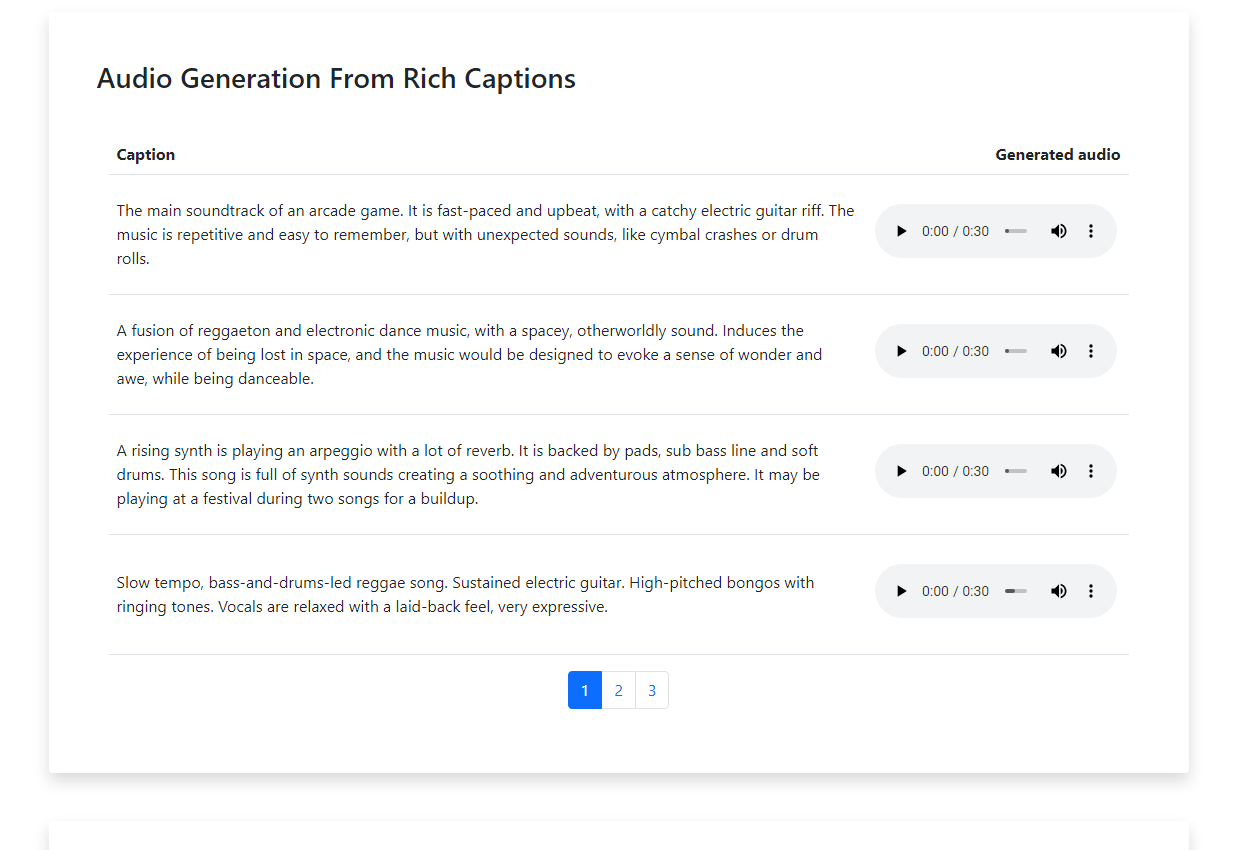Mute the rising synth arpeggio audio
The height and width of the screenshot is (850, 1246).
click(1058, 471)
